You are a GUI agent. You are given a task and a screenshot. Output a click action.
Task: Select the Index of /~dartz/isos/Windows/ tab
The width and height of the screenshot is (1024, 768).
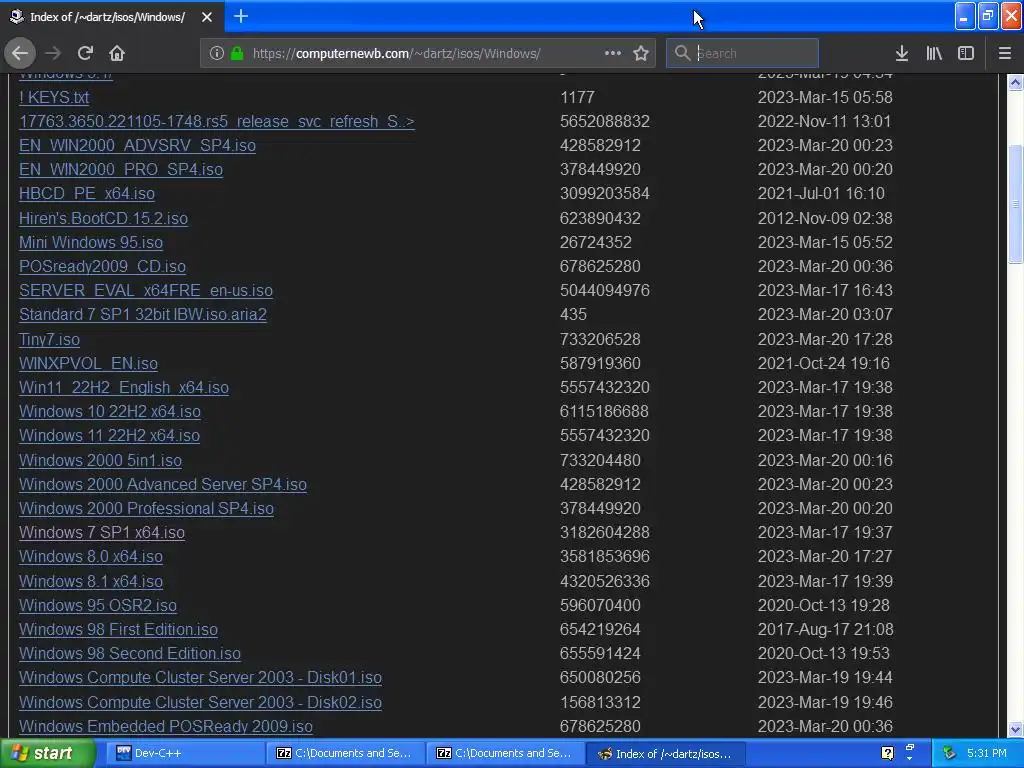pos(108,17)
